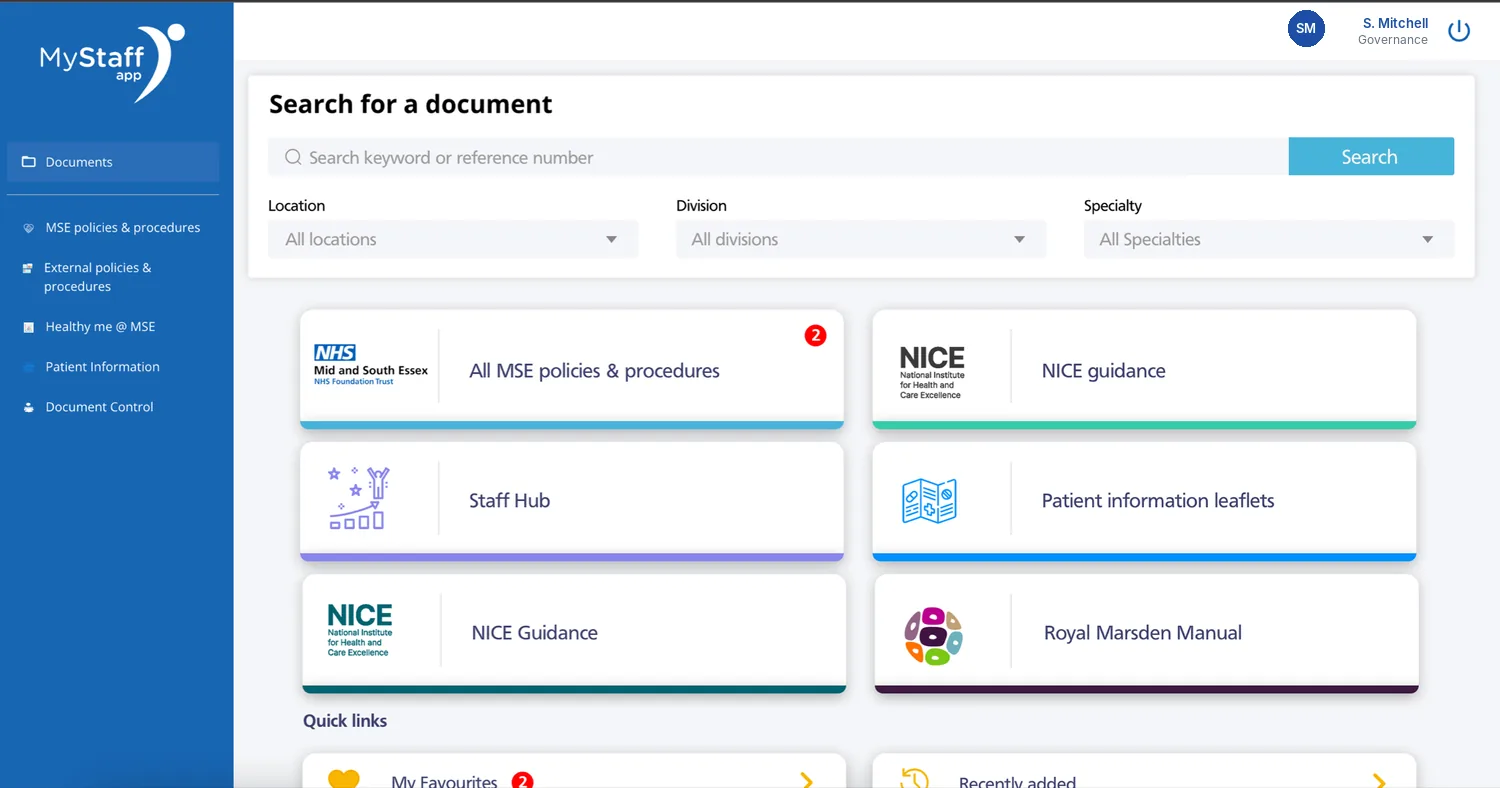
Task: Click the Royal Marsden colorful logo
Action: pyautogui.click(x=933, y=636)
